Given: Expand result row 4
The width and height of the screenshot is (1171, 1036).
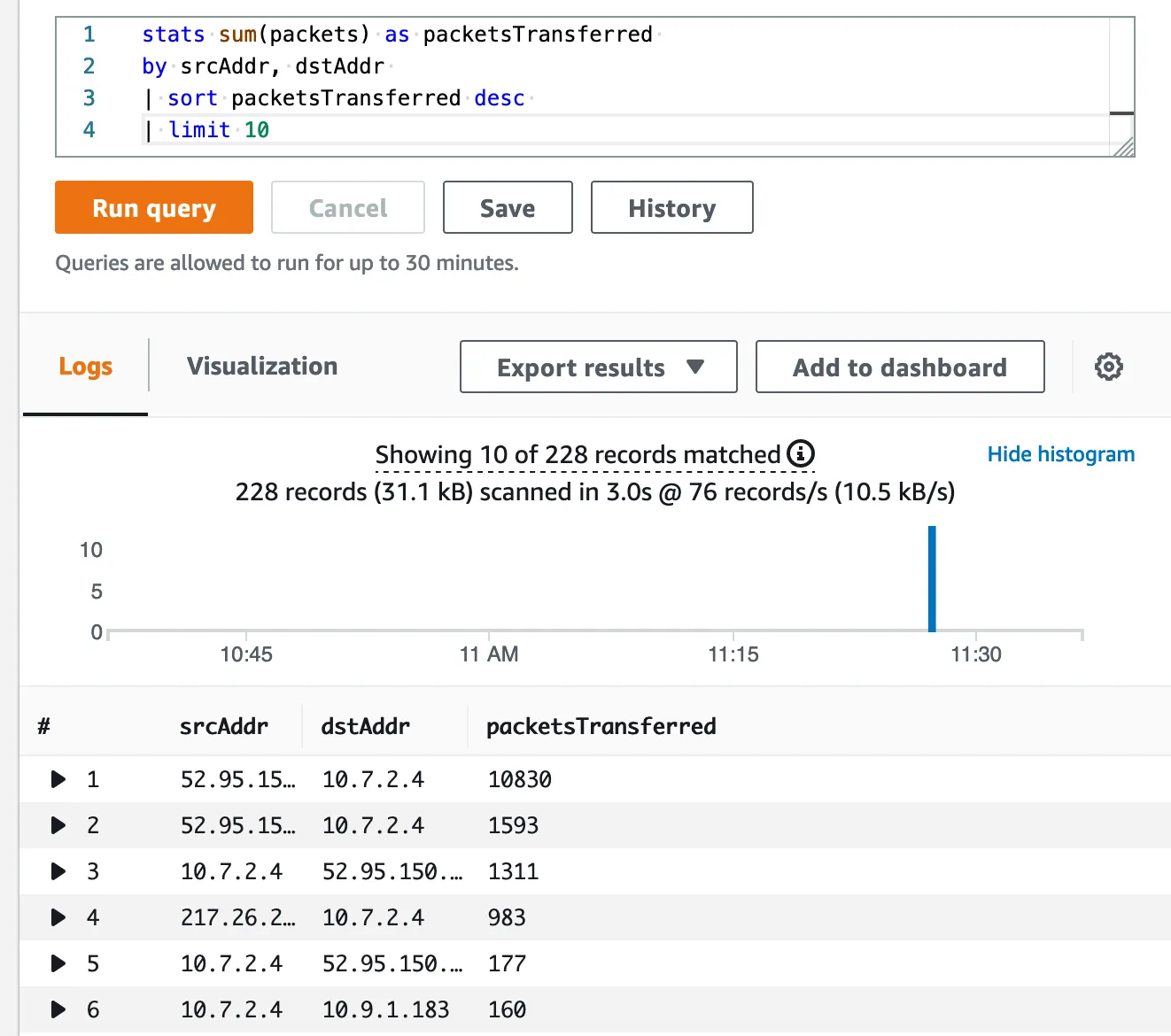Looking at the screenshot, I should tap(58, 917).
